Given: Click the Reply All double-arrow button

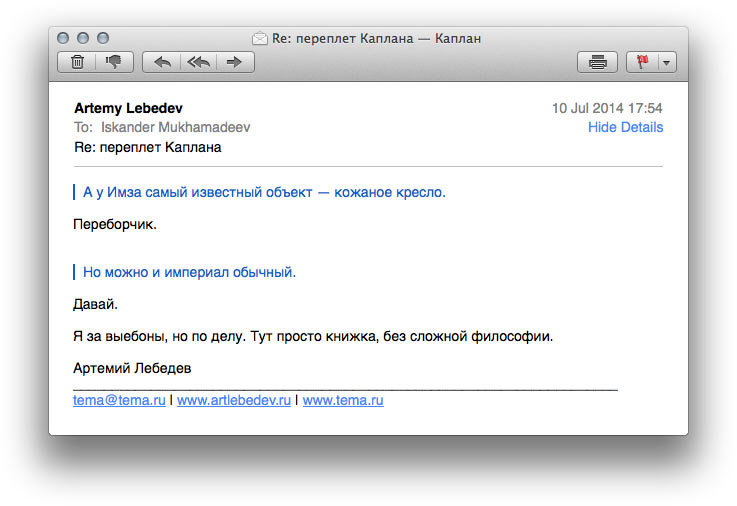Looking at the screenshot, I should (x=198, y=62).
